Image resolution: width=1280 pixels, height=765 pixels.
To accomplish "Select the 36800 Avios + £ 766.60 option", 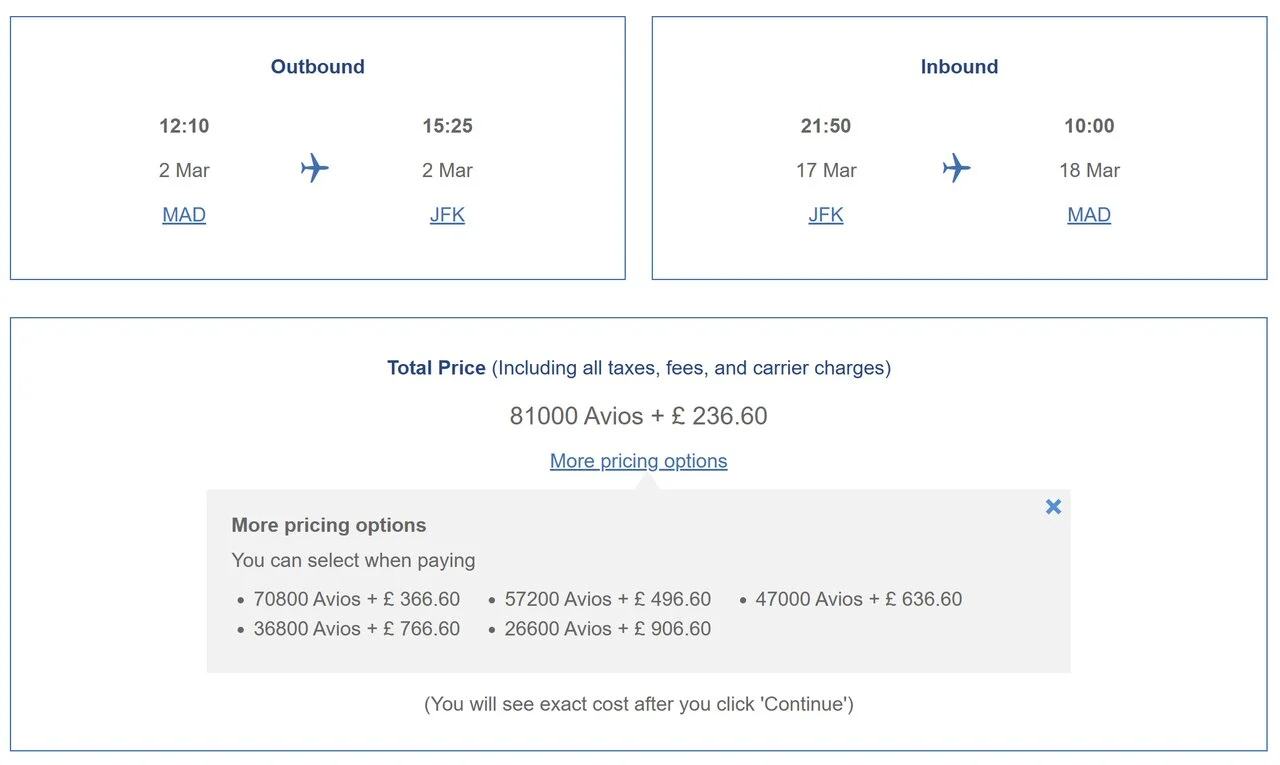I will (357, 629).
